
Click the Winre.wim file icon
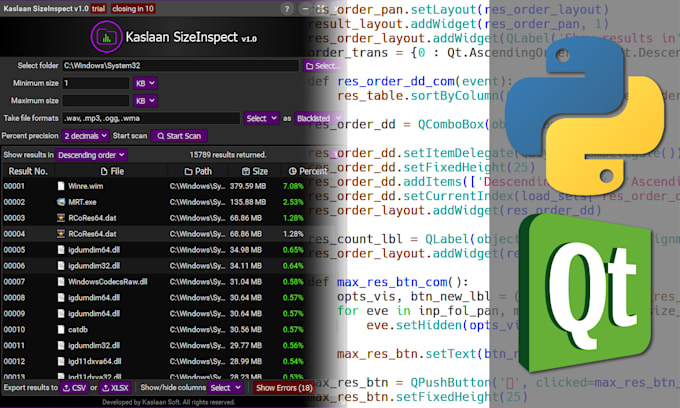point(61,186)
